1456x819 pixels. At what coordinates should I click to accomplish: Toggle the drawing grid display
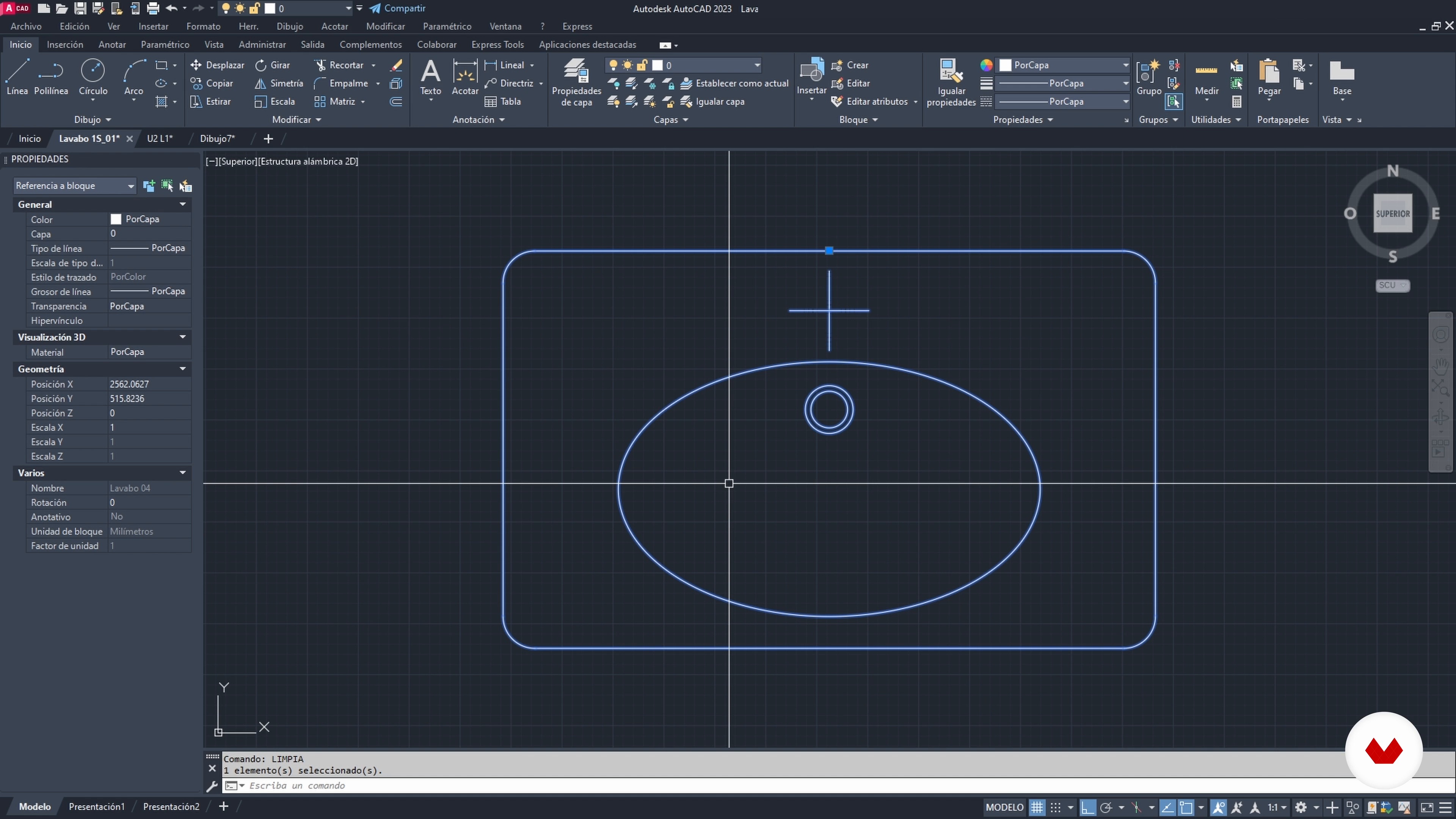click(1037, 807)
